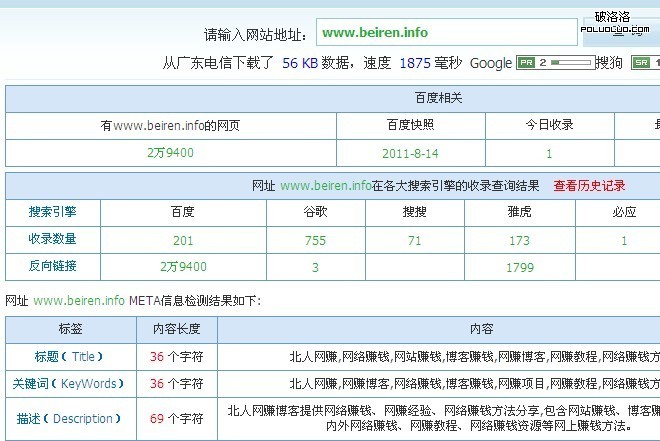Screen dimensions: 660x441
Task: Click the Description length 69 个字符 cell
Action: 177,419
